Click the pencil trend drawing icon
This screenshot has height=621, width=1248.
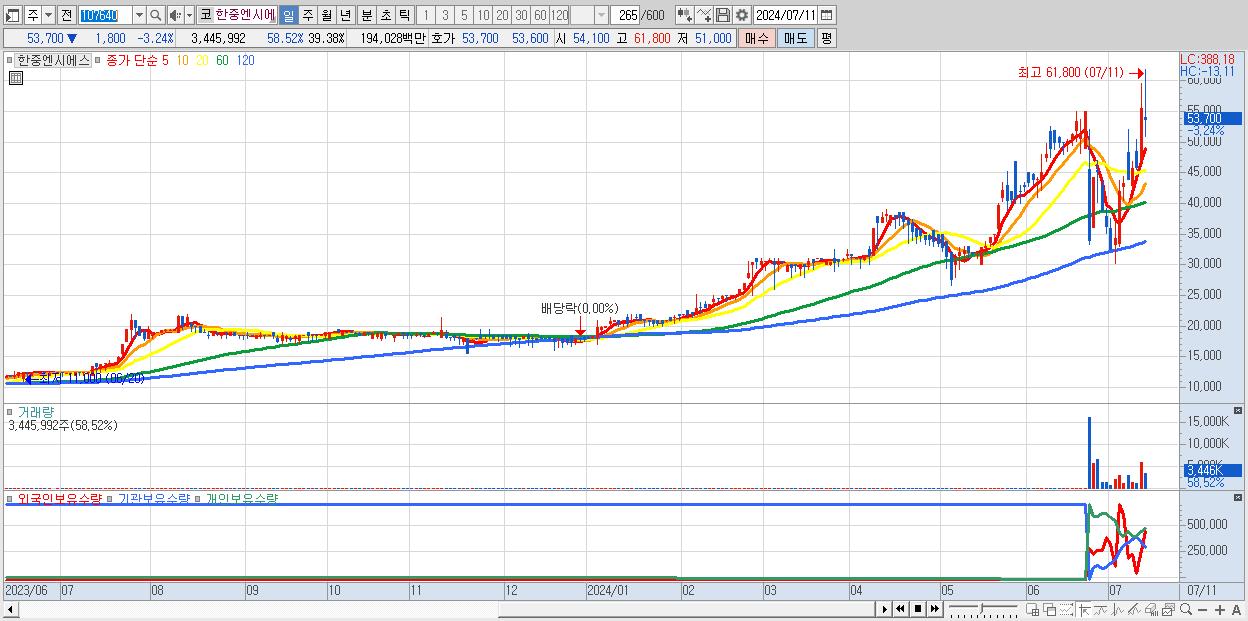(x=1134, y=610)
